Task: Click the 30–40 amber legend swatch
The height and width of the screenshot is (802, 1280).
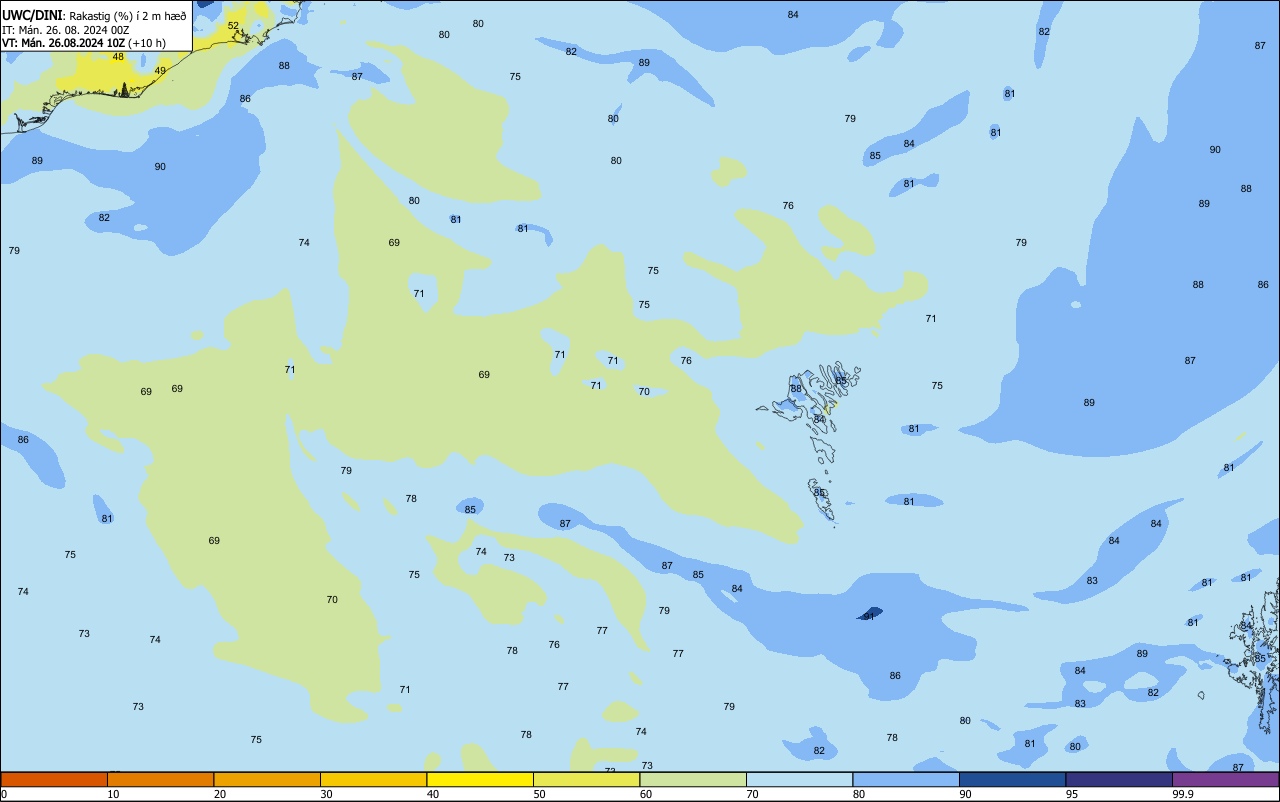Action: point(373,779)
